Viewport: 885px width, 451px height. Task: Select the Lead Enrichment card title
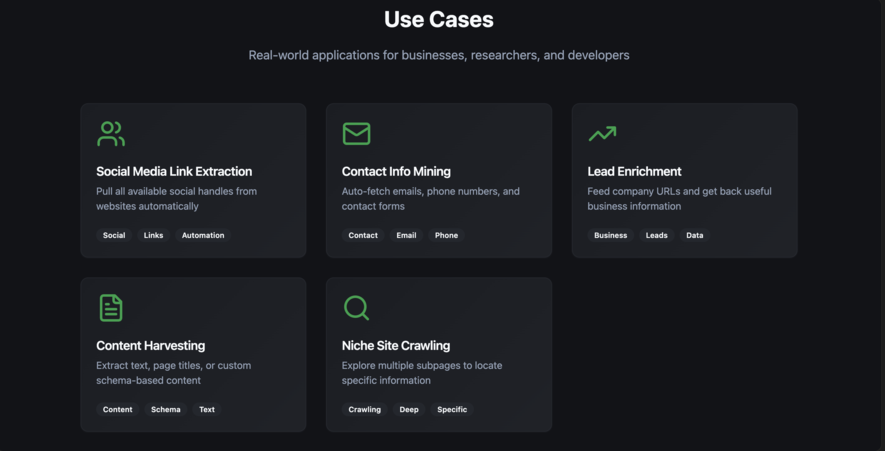[634, 171]
